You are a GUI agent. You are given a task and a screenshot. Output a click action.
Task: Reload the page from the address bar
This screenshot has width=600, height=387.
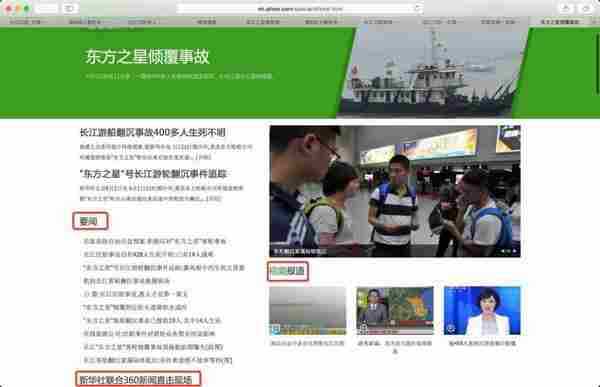point(418,8)
